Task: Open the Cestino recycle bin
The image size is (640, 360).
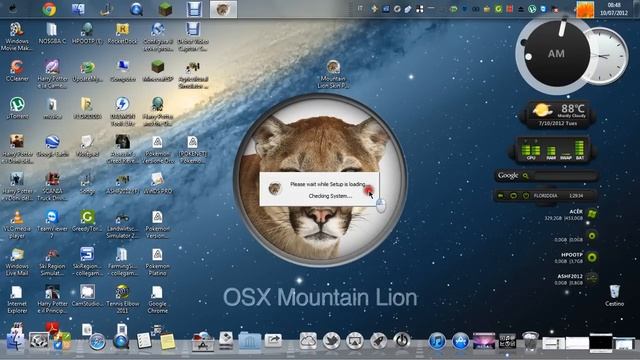Action: 614,296
